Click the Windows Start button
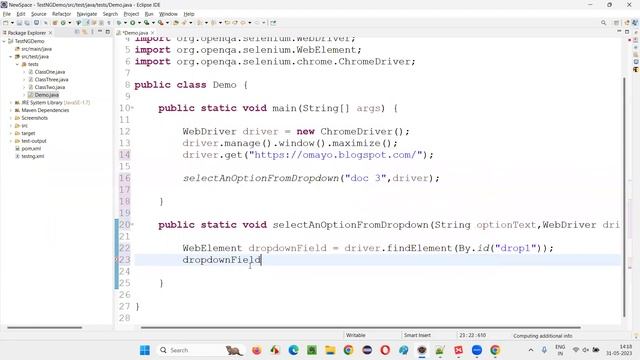 point(144,350)
